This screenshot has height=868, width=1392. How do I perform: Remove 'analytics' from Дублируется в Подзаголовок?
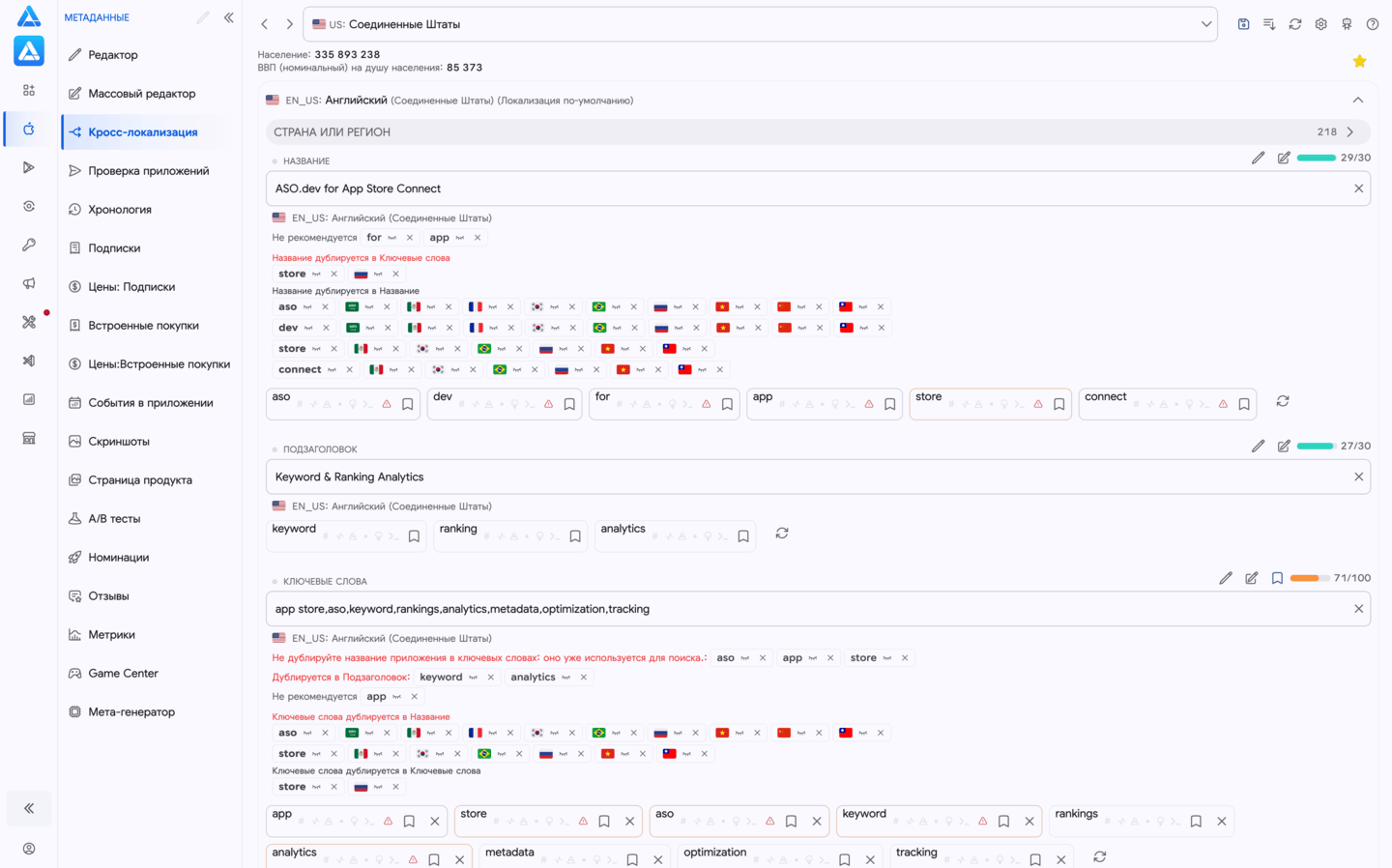[583, 678]
